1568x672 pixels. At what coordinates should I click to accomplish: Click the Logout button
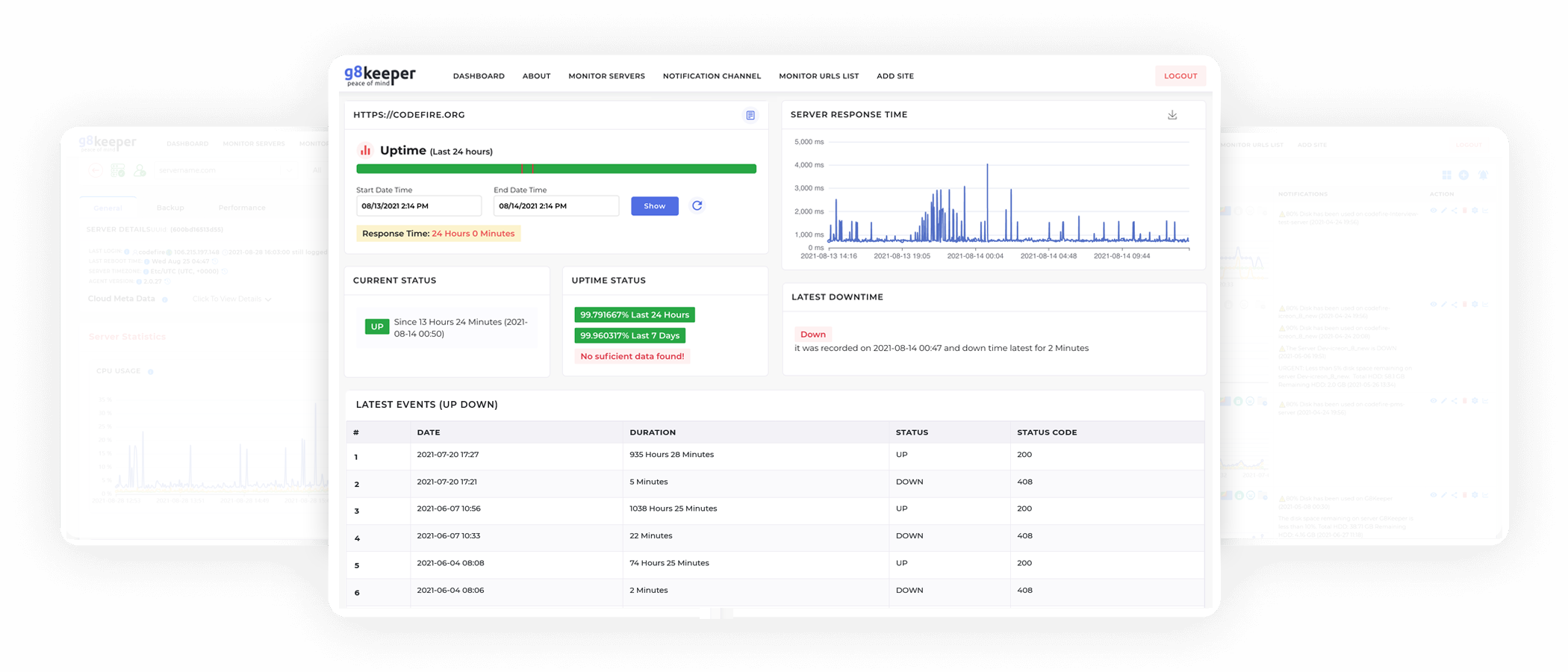click(x=1180, y=76)
